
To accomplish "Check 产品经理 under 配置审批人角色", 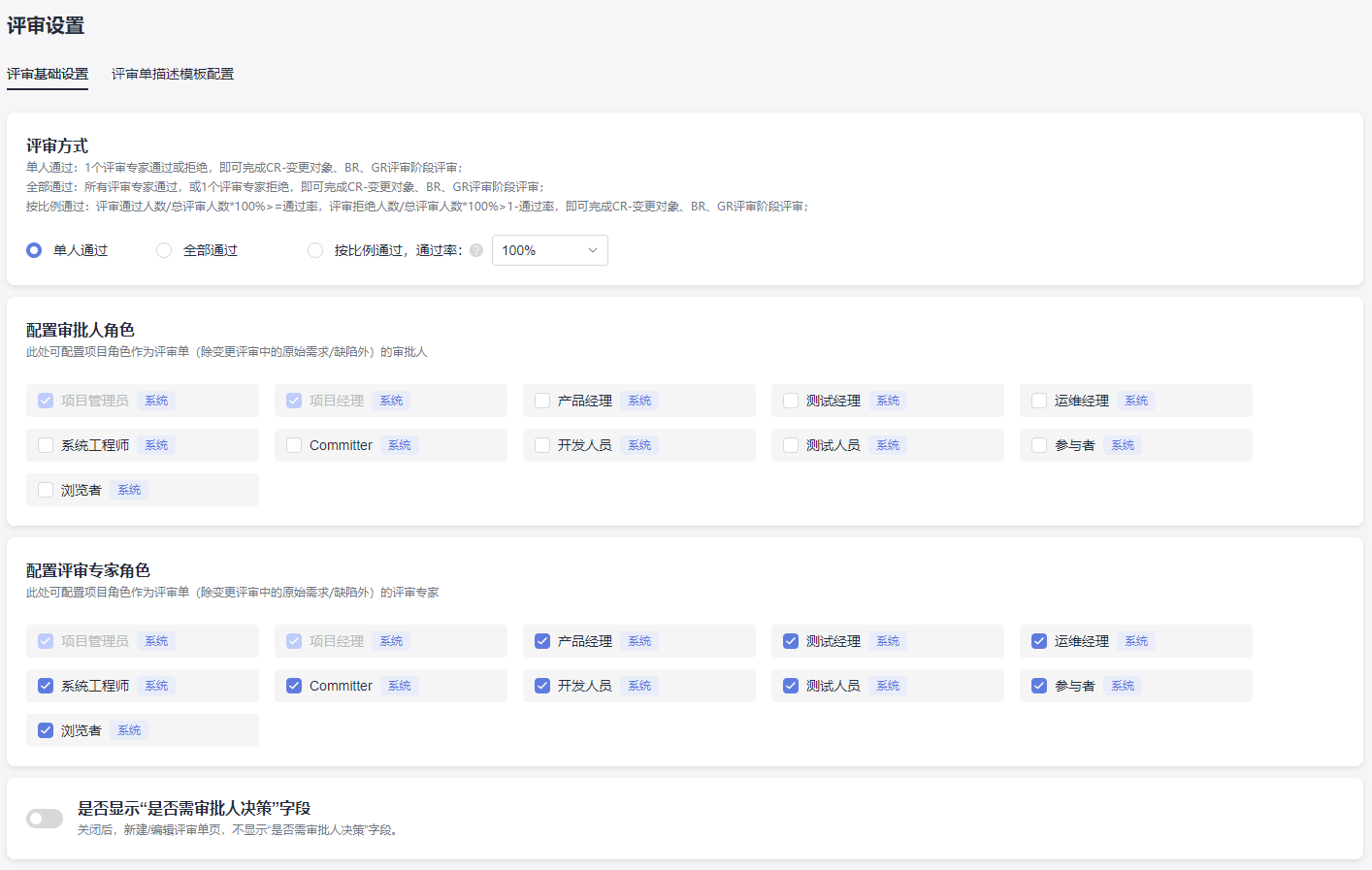I will pyautogui.click(x=542, y=401).
